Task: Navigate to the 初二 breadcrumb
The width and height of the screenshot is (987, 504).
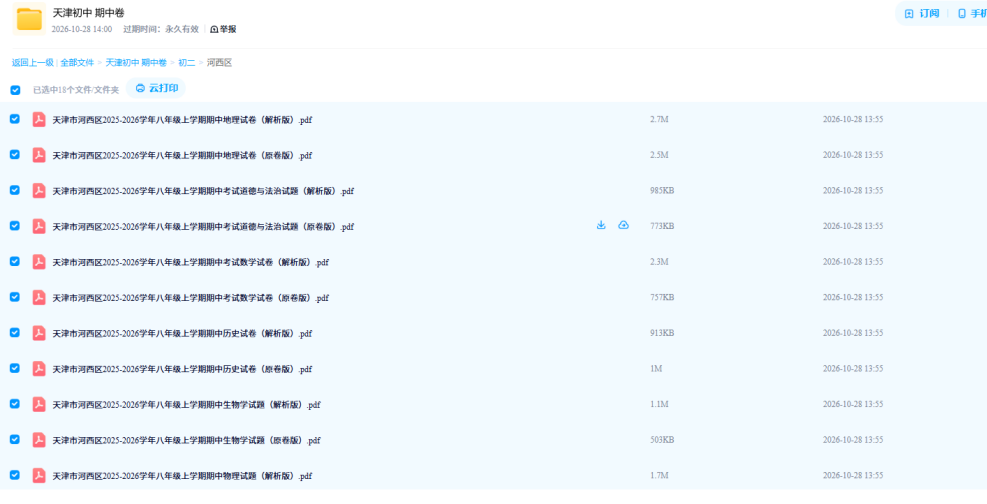Action: 186,62
